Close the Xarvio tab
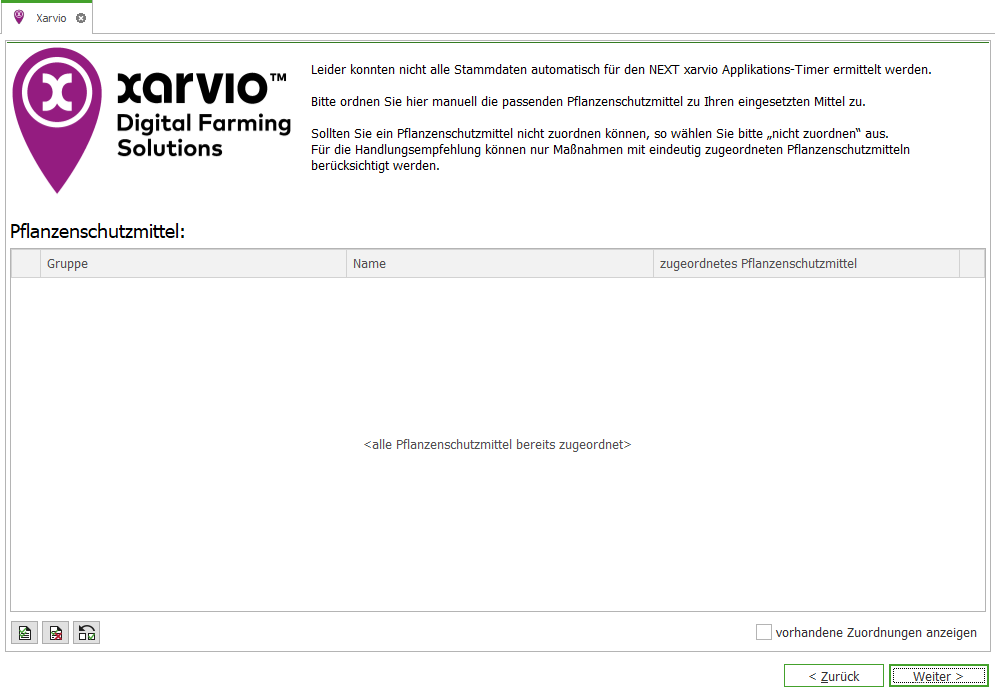 82,16
